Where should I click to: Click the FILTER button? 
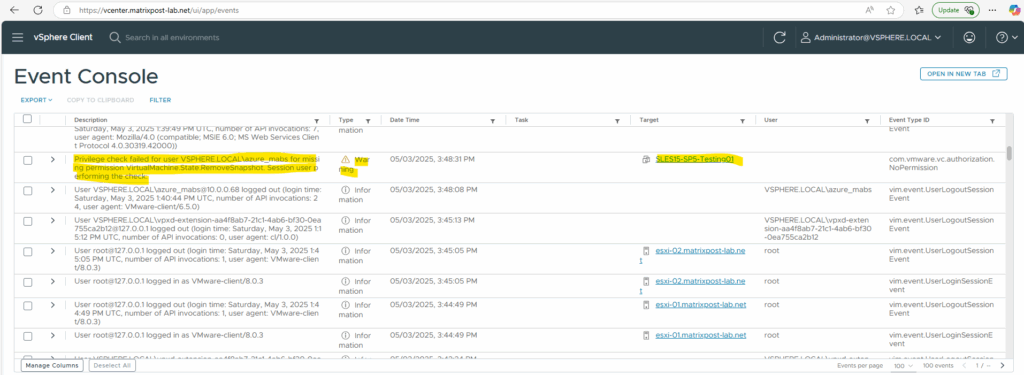click(x=160, y=100)
